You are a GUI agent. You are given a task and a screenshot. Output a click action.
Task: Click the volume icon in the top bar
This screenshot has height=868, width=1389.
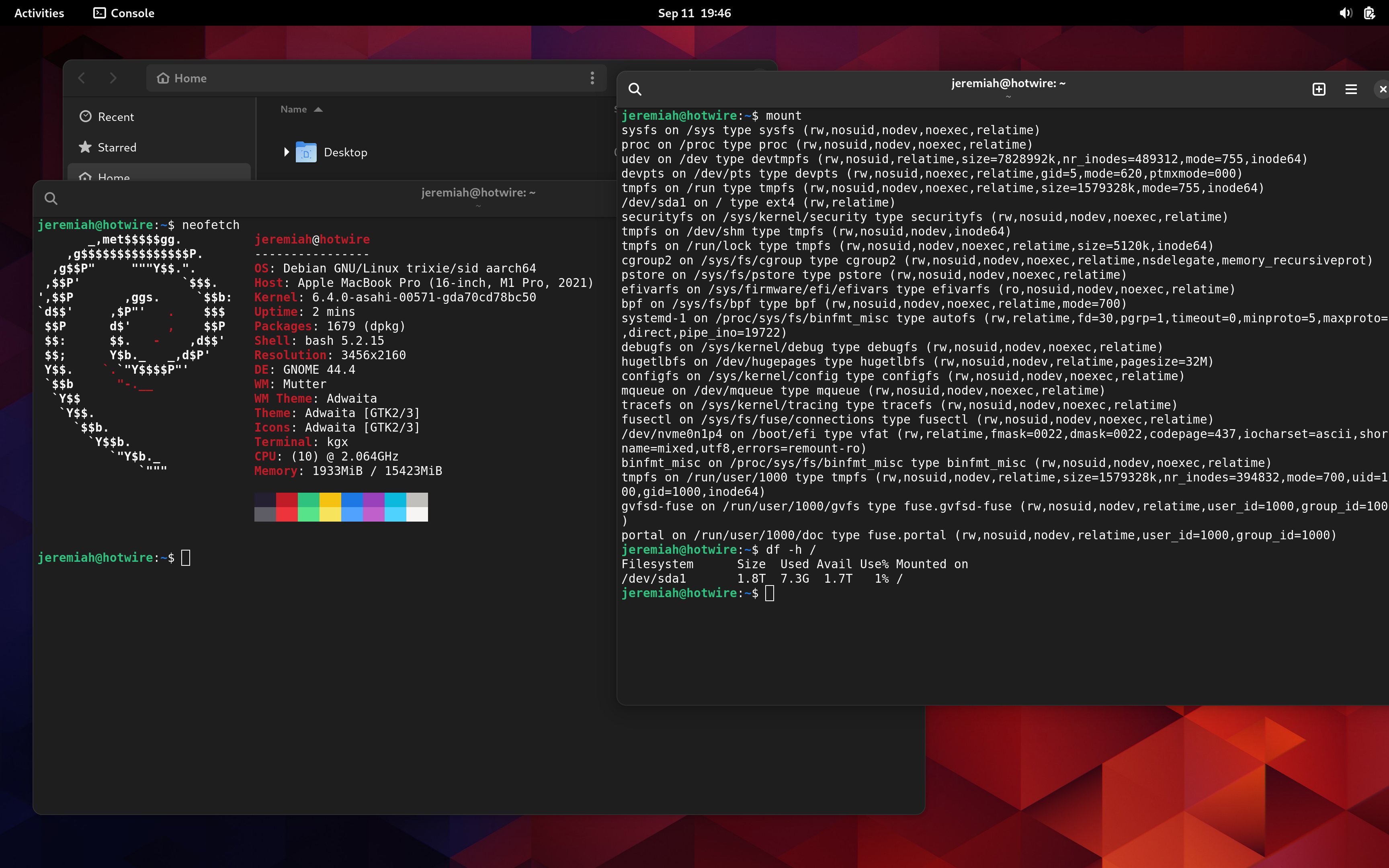[1345, 12]
